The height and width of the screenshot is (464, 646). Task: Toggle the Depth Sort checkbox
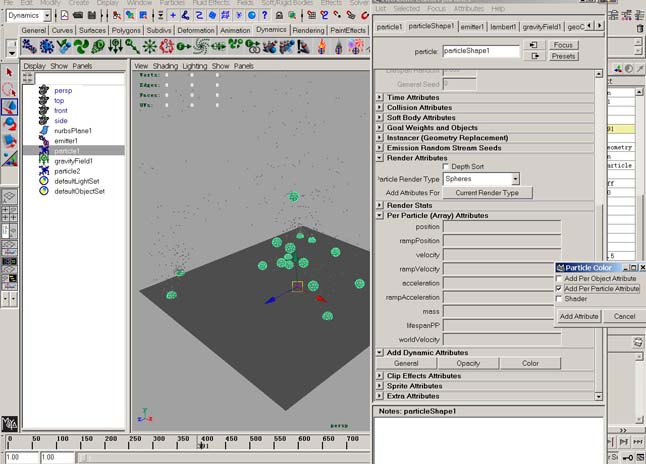click(445, 166)
